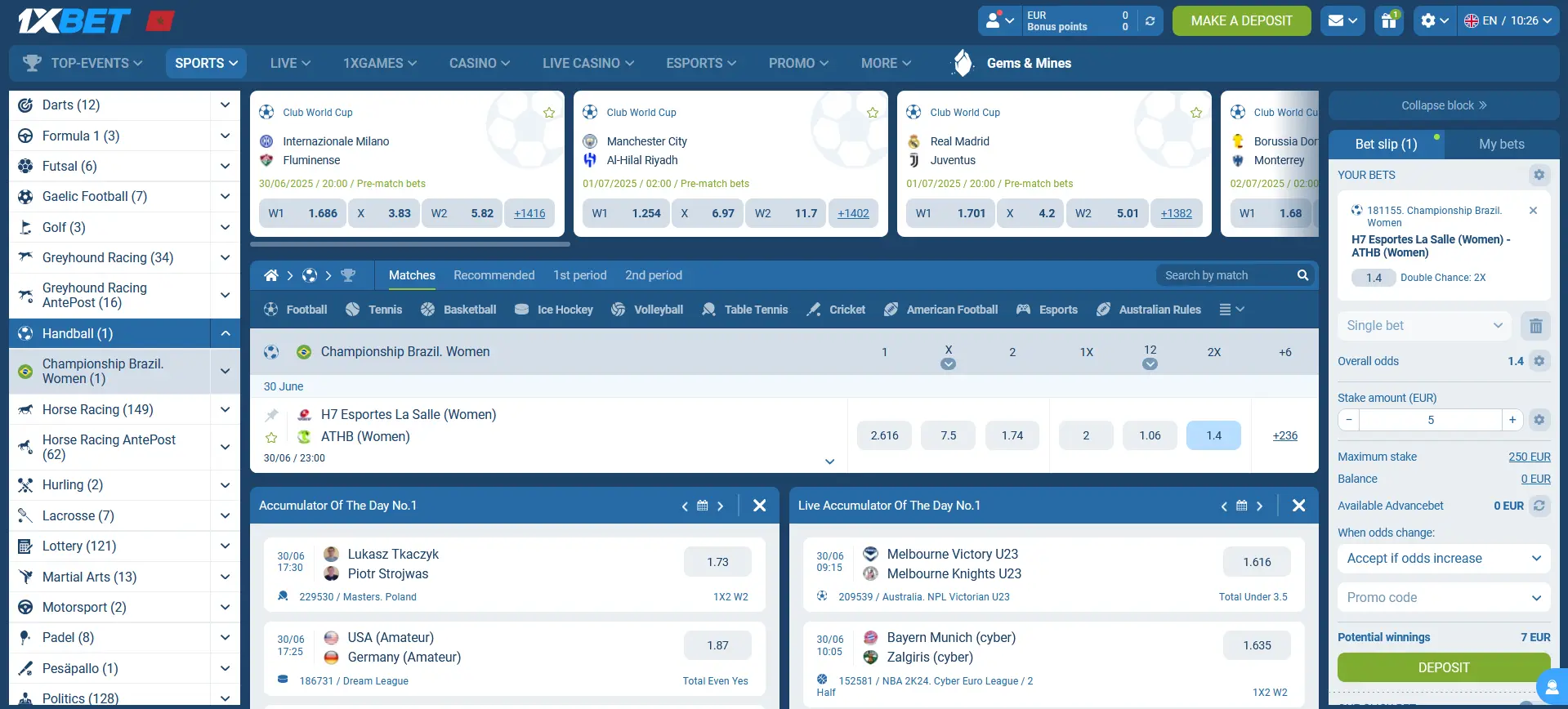Expand Horse Racing (149) in sidebar
Image resolution: width=1568 pixels, height=709 pixels.
tap(225, 410)
